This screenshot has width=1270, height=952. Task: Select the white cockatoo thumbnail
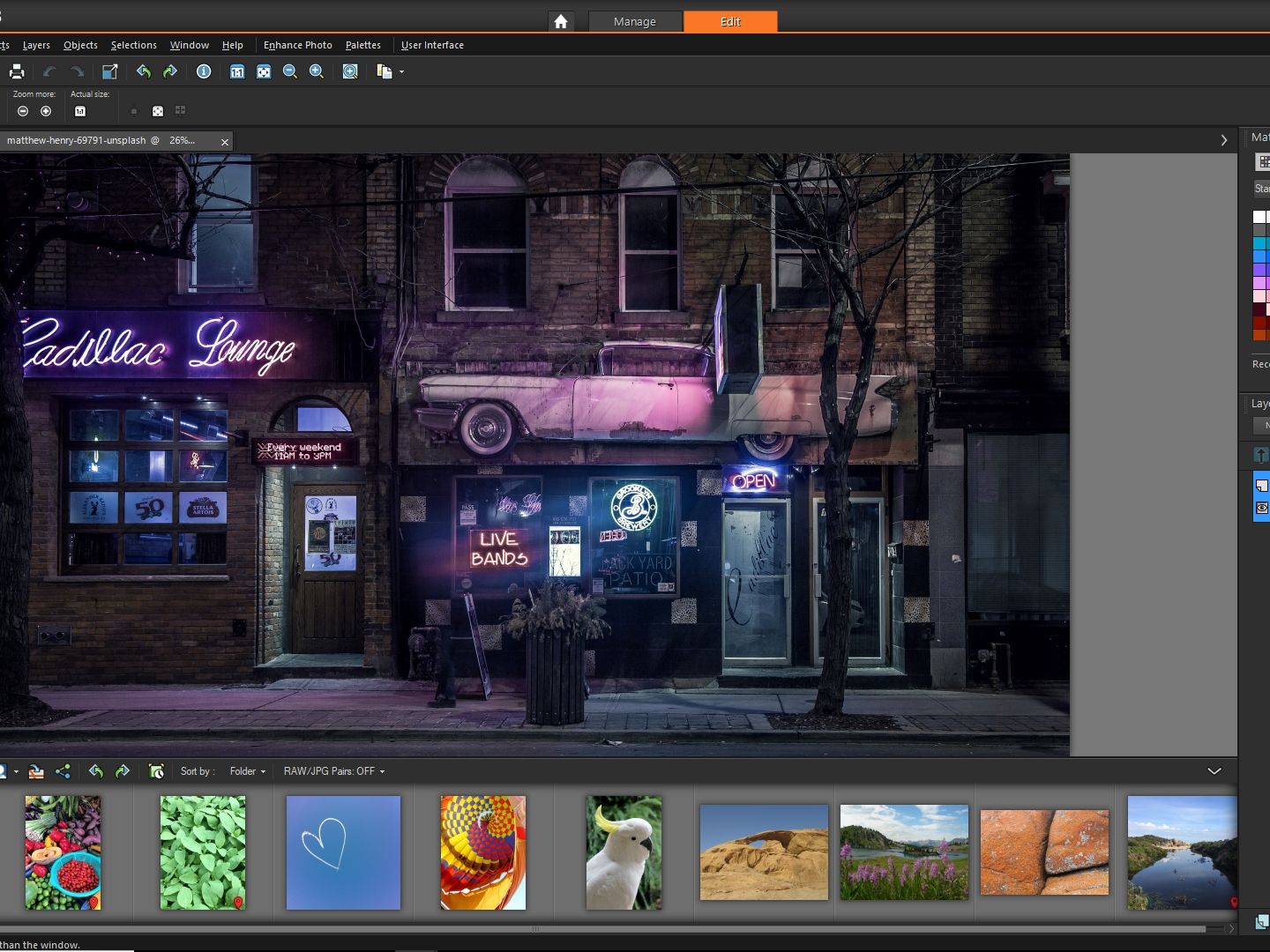(x=624, y=852)
